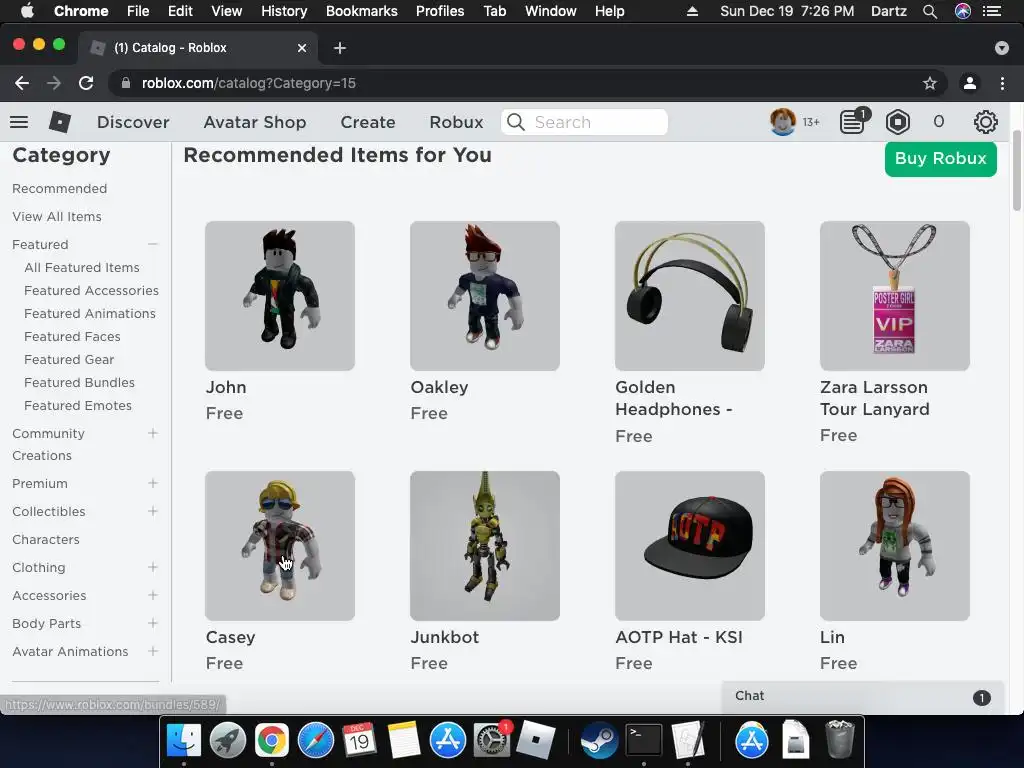This screenshot has width=1024, height=768.
Task: Expand the Premium category
Action: (153, 483)
